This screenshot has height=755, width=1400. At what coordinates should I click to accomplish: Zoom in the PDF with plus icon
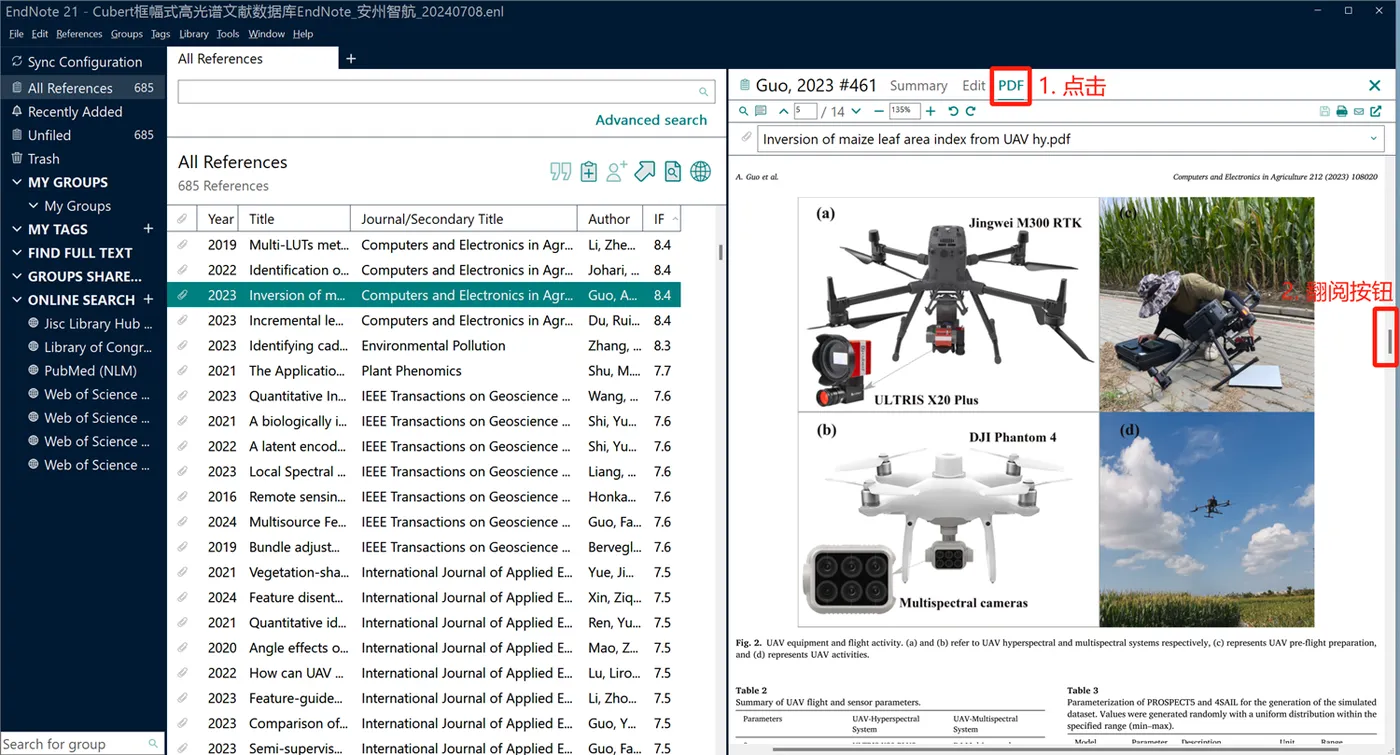coord(931,111)
